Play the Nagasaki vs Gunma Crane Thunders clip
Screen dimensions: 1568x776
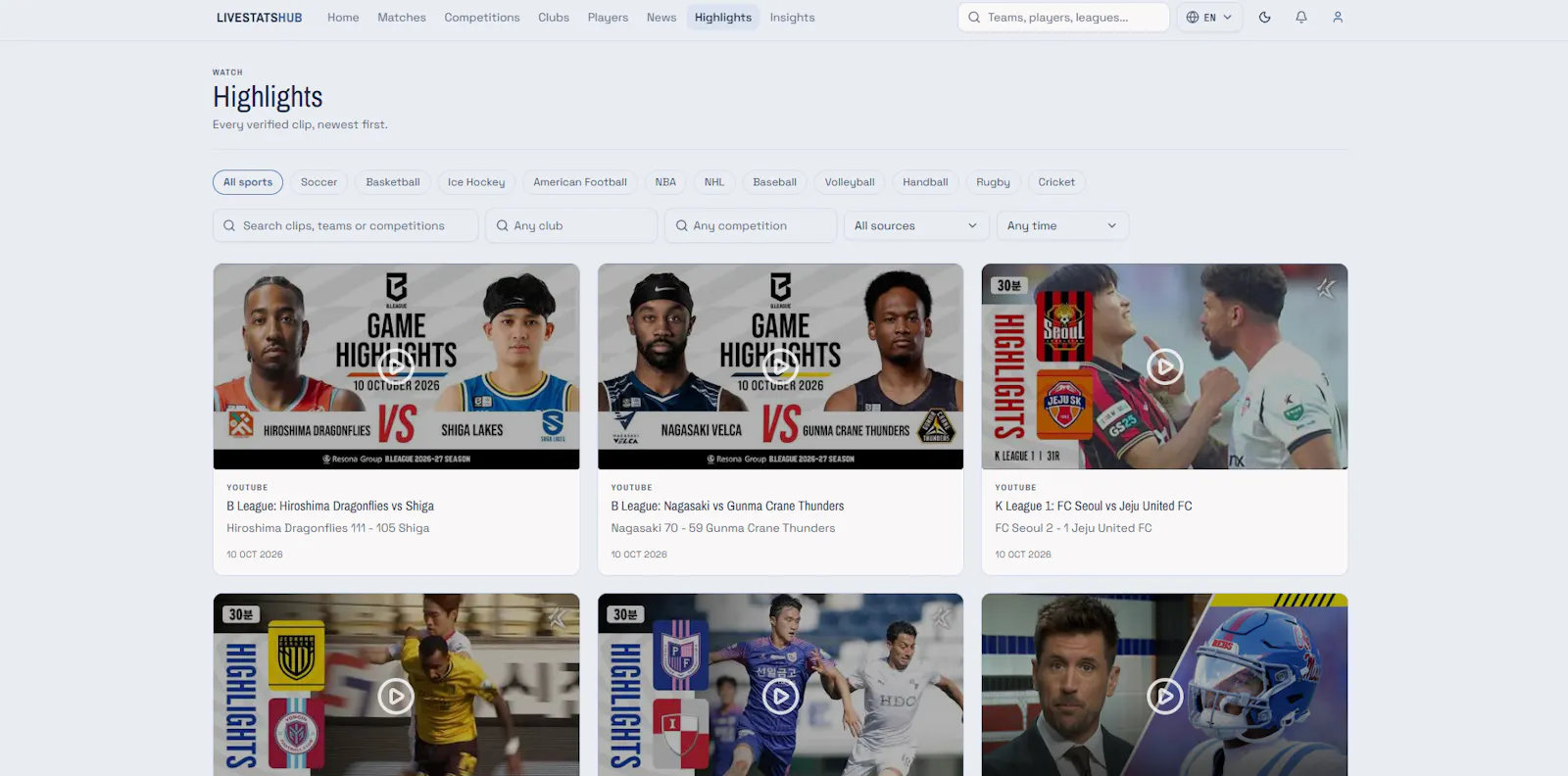(x=780, y=366)
